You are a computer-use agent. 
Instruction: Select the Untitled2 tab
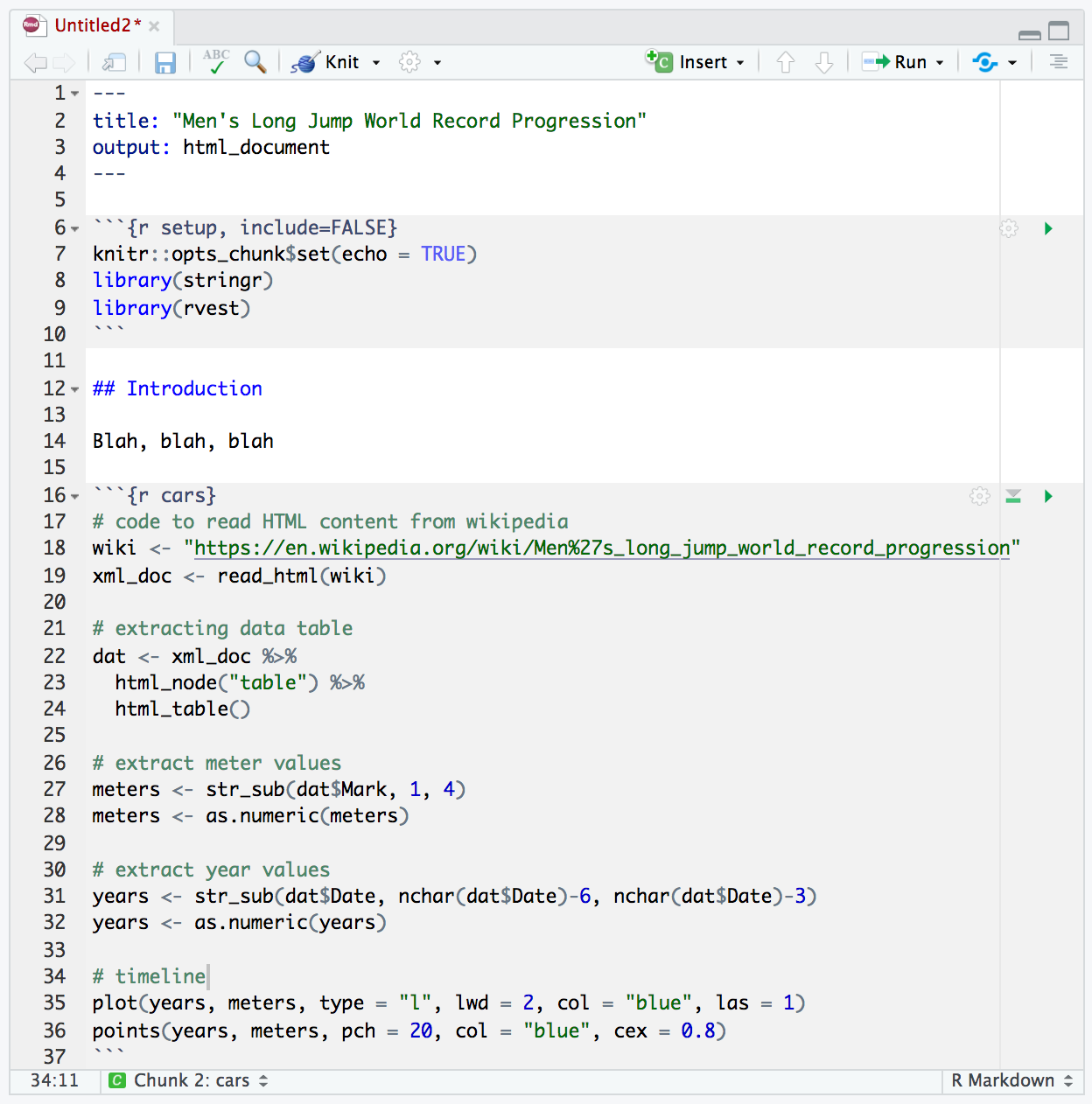click(97, 25)
